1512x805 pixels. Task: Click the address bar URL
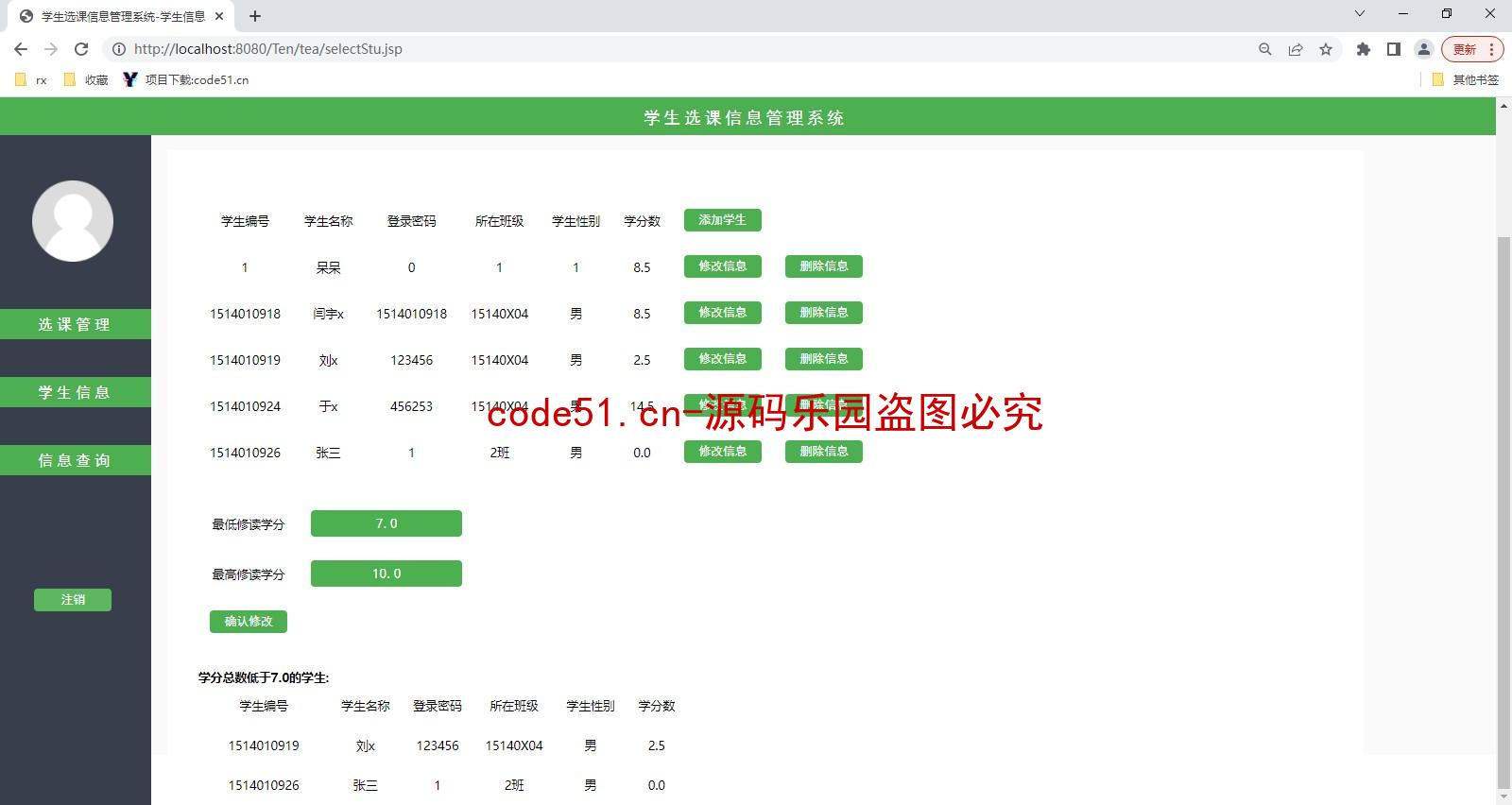coord(268,49)
